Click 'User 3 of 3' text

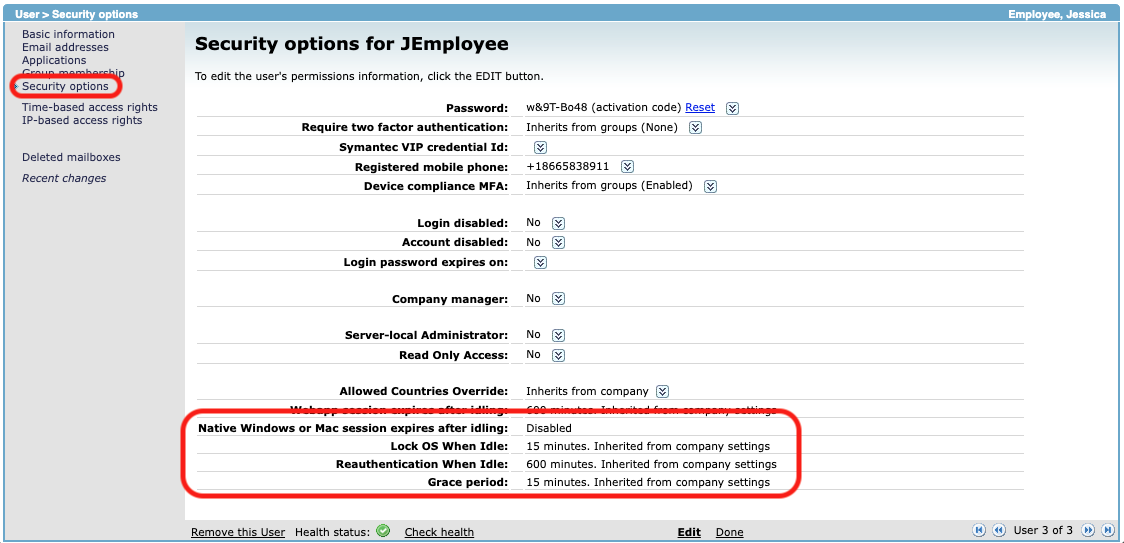pyautogui.click(x=1043, y=530)
